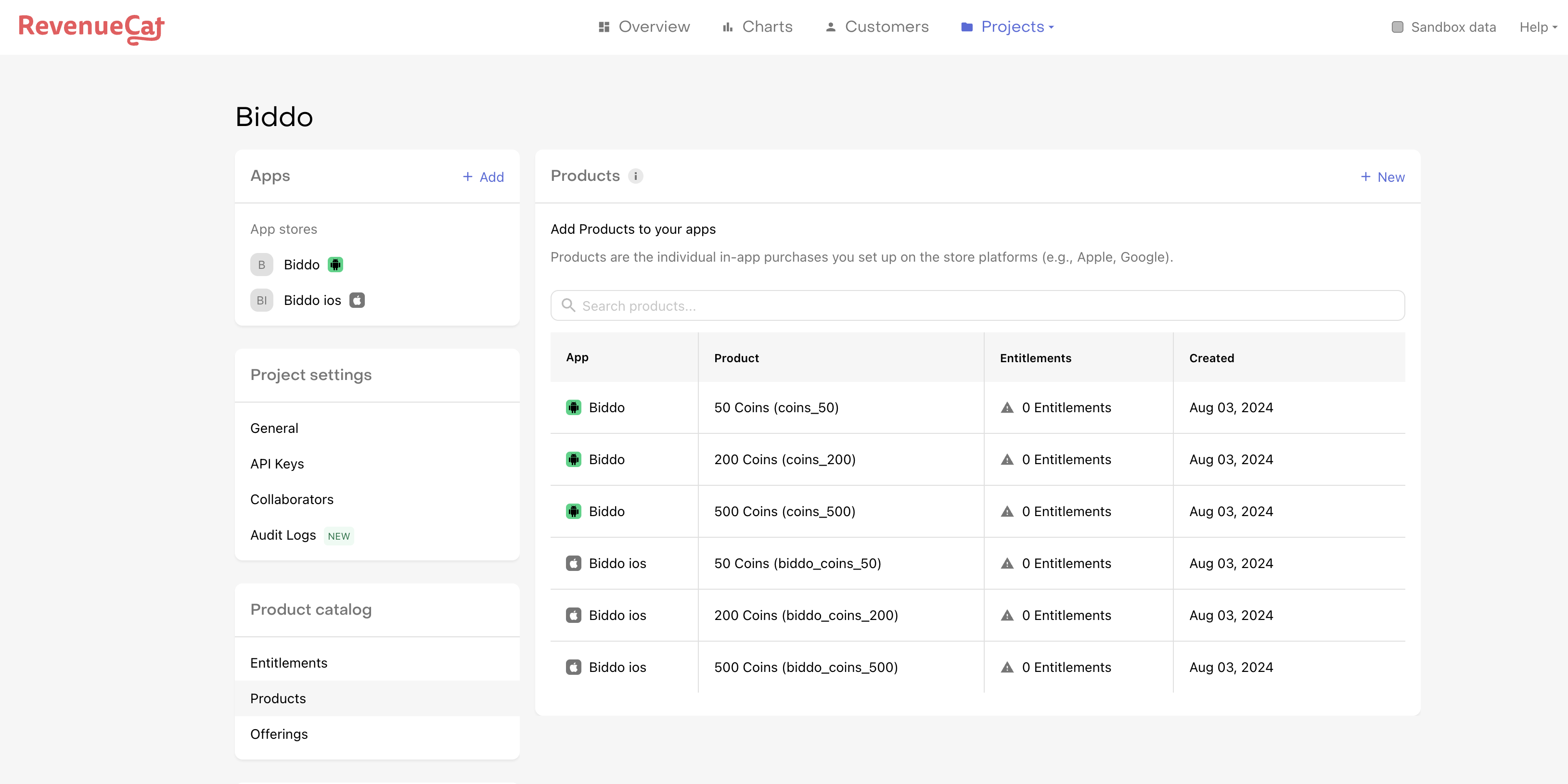Click the Projects folder icon

tap(966, 27)
